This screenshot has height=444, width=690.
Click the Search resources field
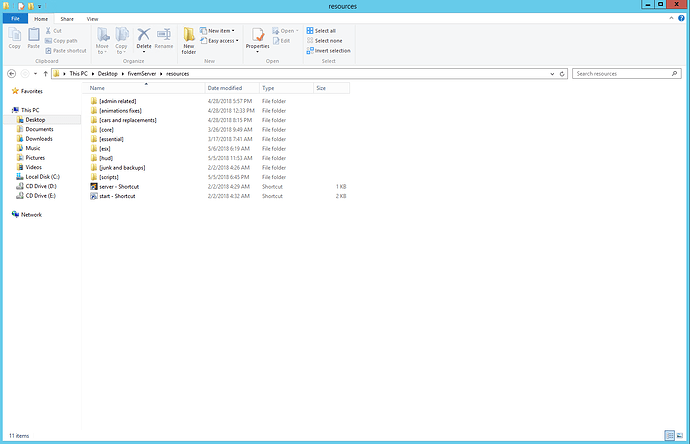pyautogui.click(x=627, y=73)
